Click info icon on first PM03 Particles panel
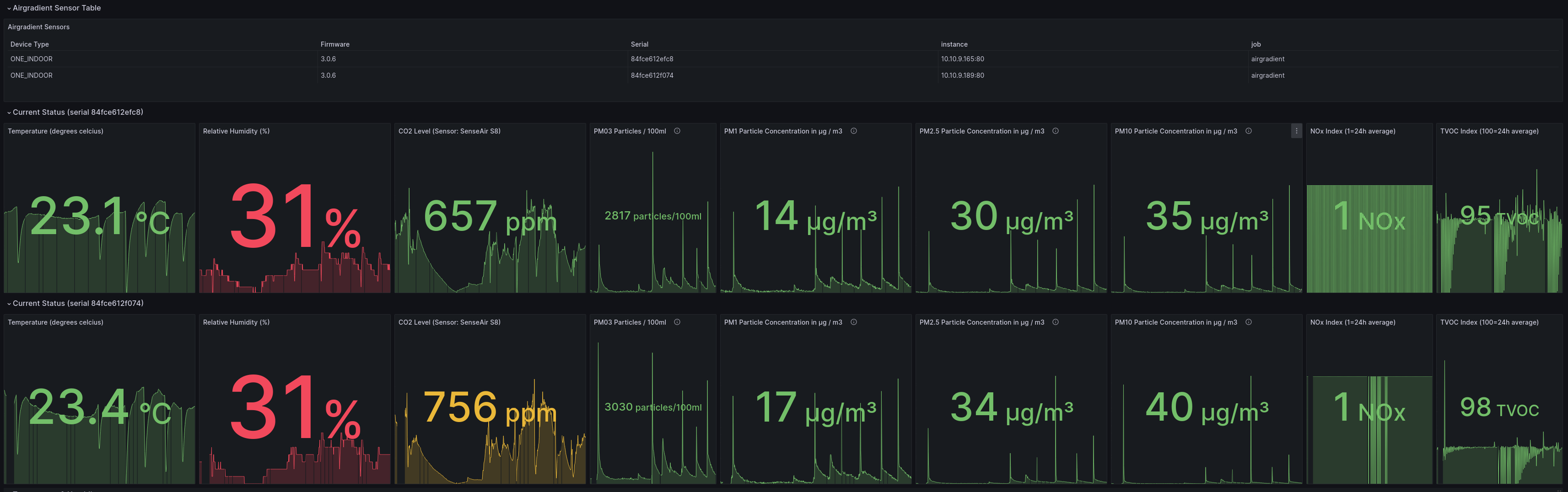This screenshot has height=492, width=1568. 677,131
